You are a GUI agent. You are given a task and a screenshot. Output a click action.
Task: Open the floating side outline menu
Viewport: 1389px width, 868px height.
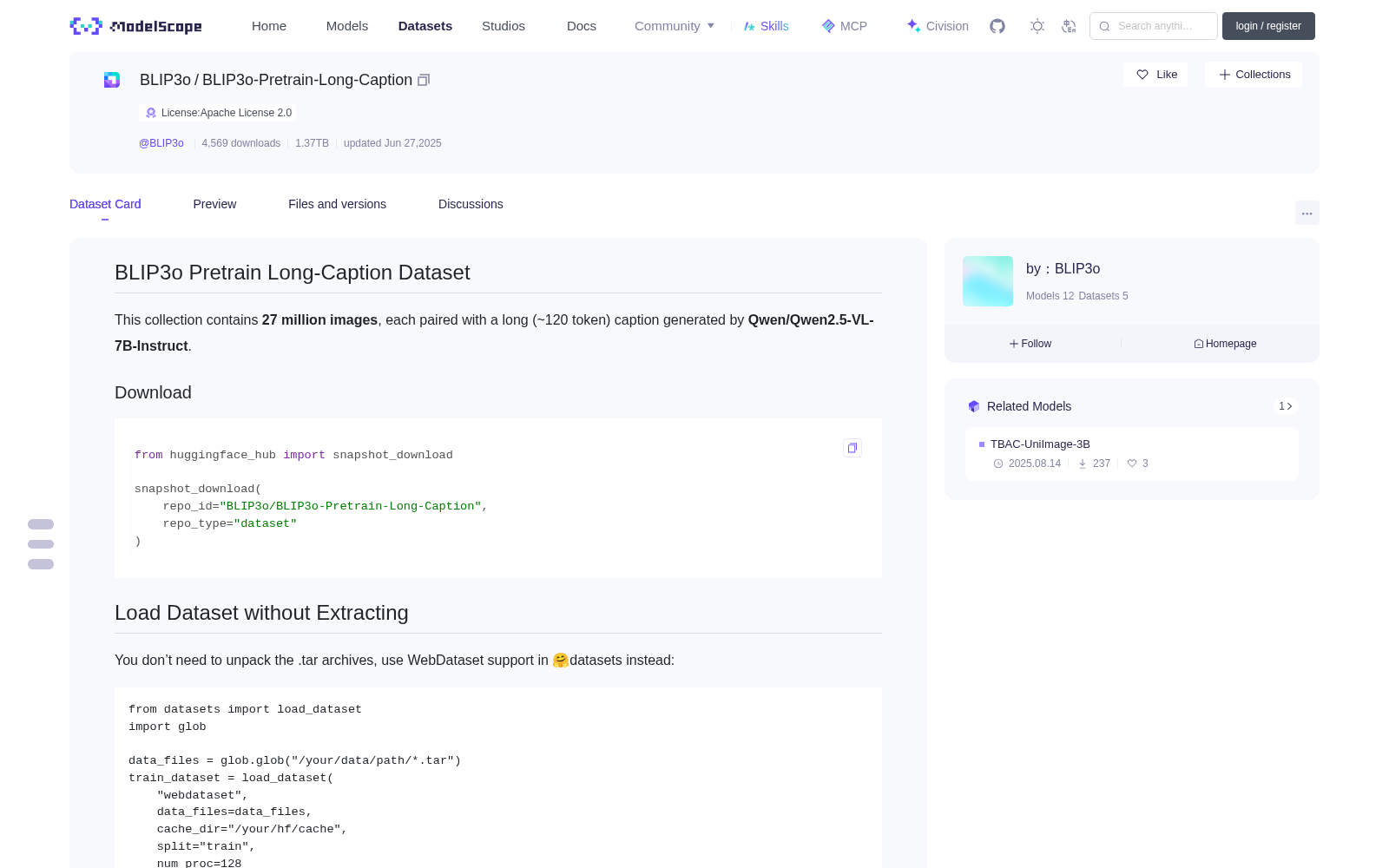pos(41,544)
